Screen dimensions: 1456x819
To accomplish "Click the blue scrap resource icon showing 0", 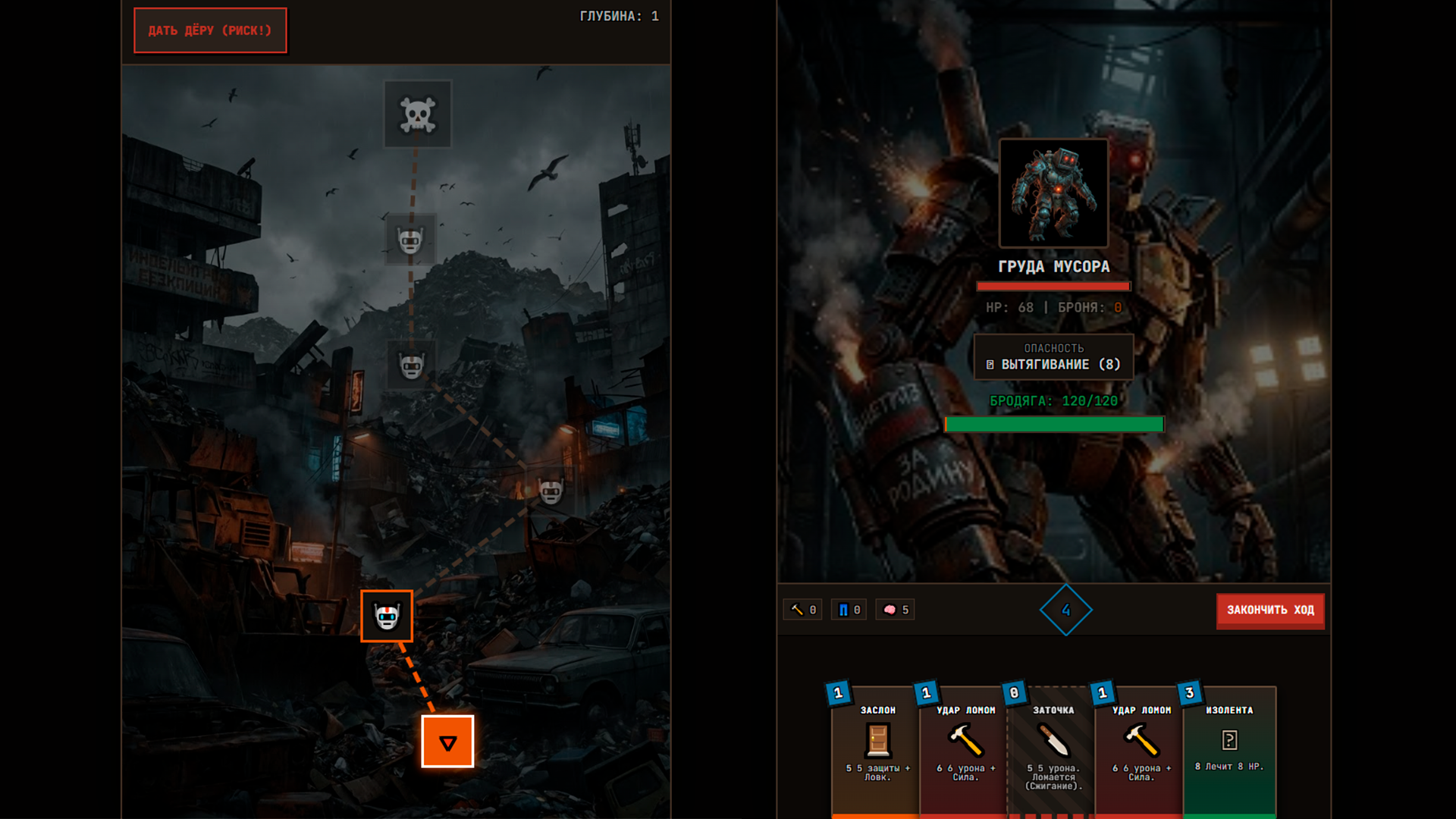I will [x=848, y=609].
